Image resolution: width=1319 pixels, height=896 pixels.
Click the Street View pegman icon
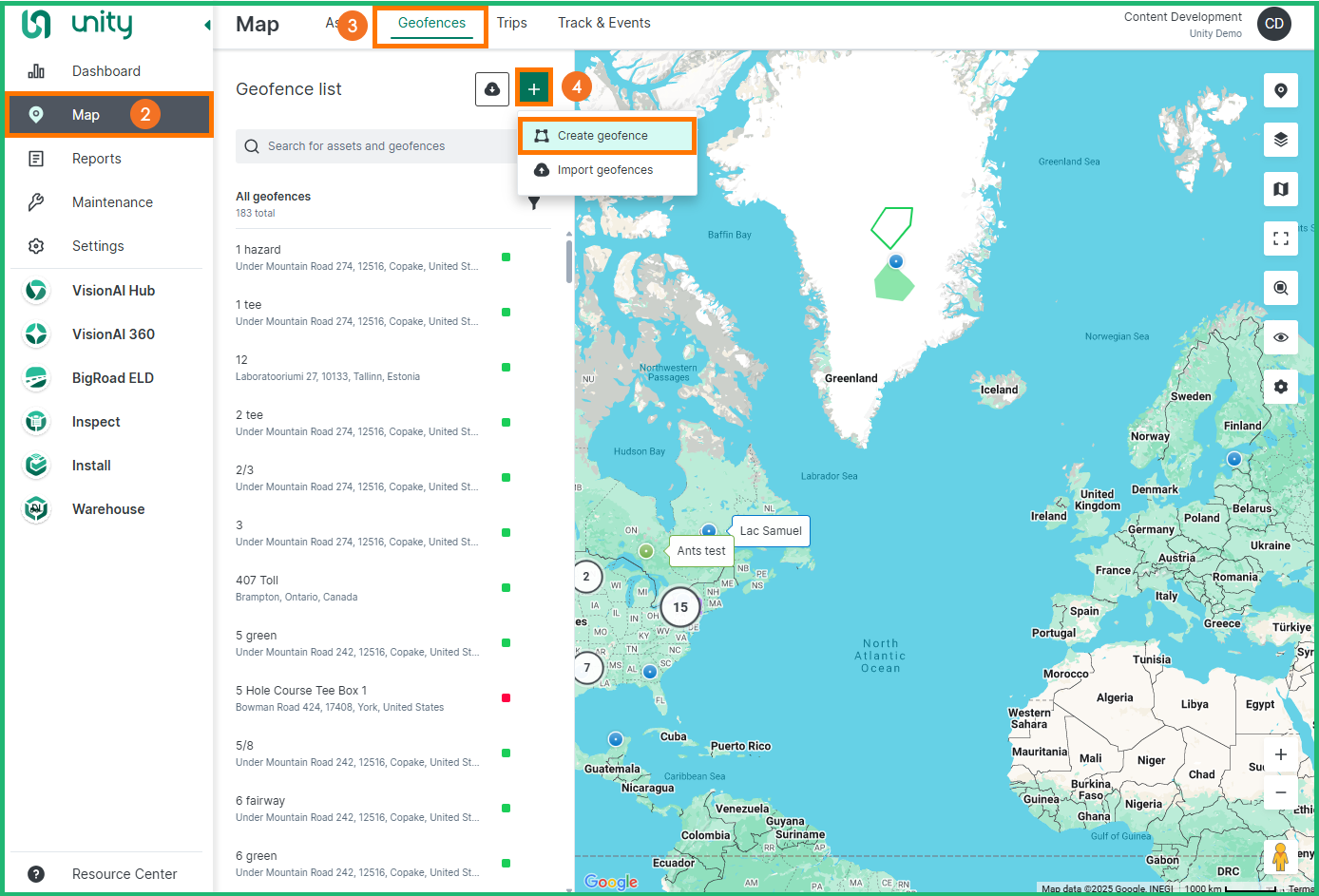(x=1280, y=856)
